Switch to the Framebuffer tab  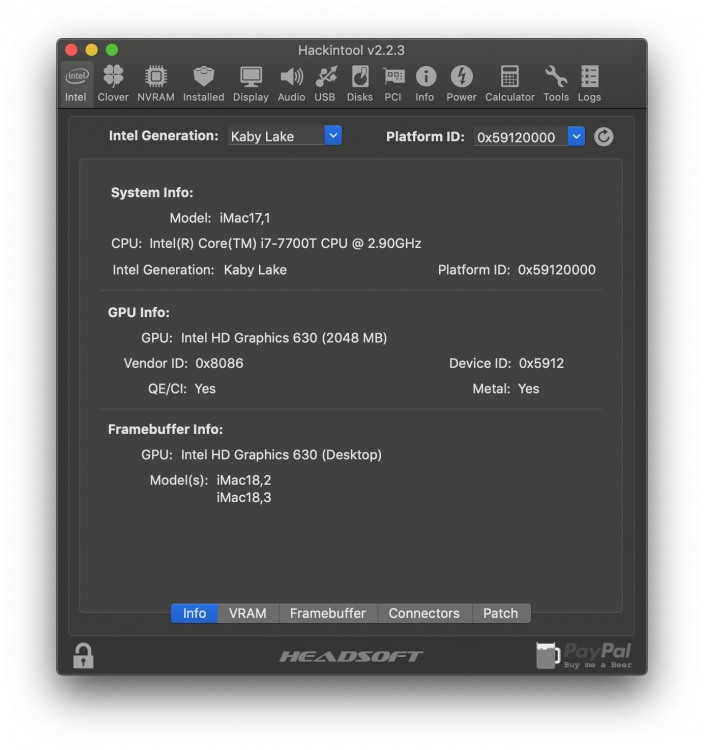coord(328,613)
